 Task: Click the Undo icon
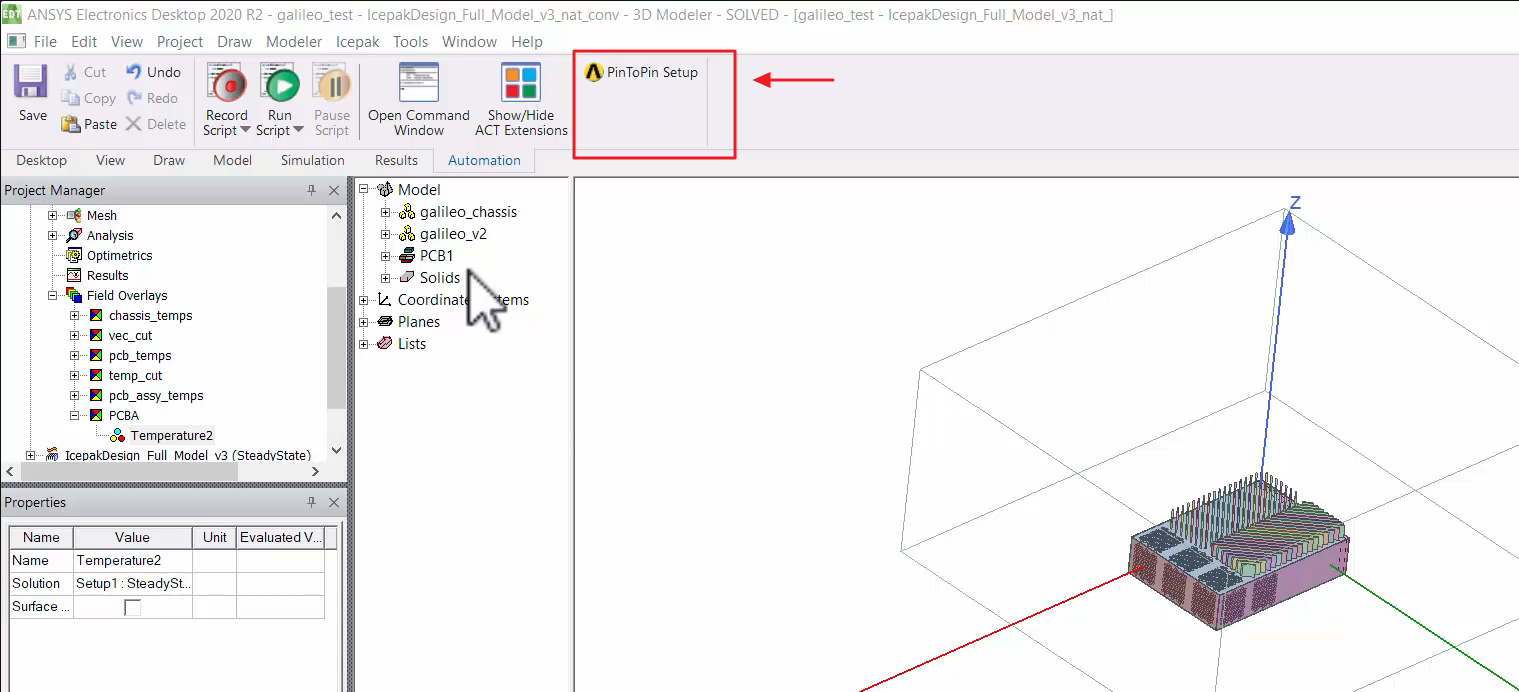tap(152, 71)
